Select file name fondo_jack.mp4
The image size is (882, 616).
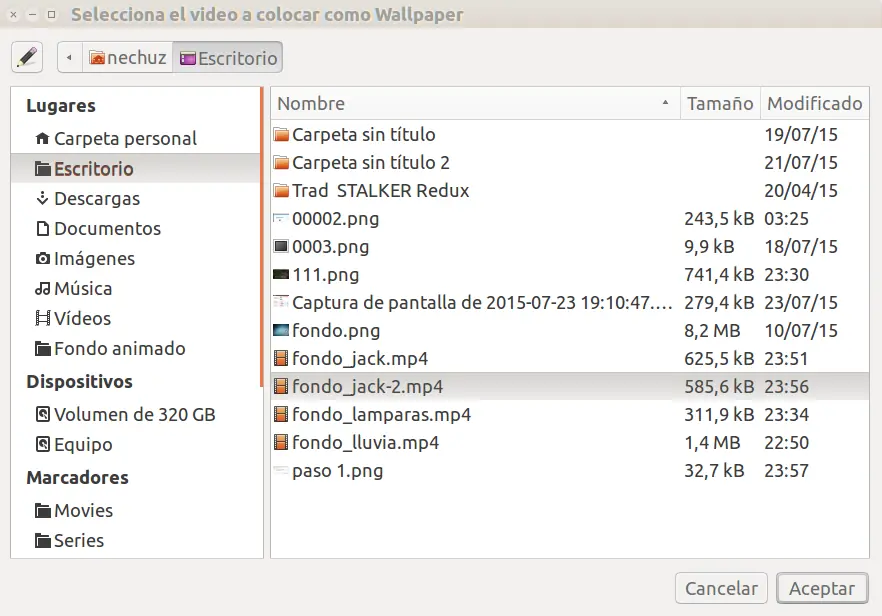360,358
